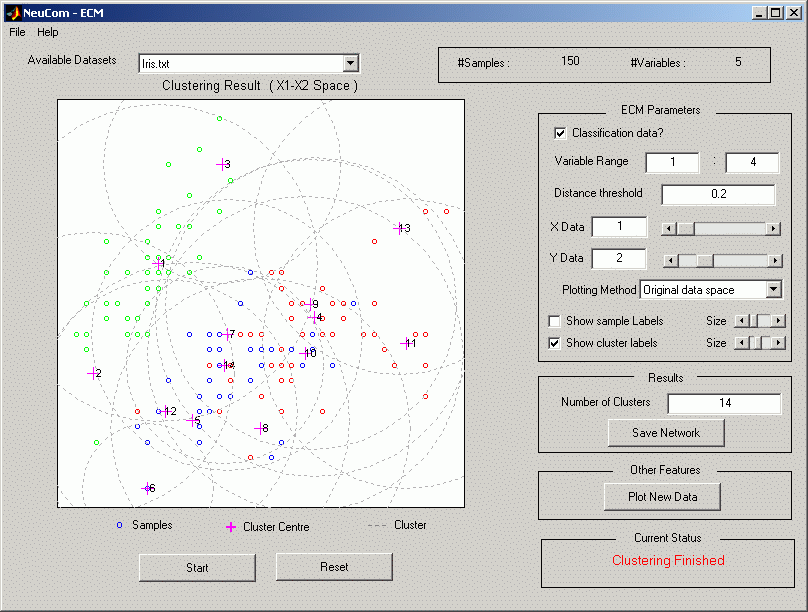Click the X Data slider thumb
Viewport: 808px width, 612px height.
point(686,228)
